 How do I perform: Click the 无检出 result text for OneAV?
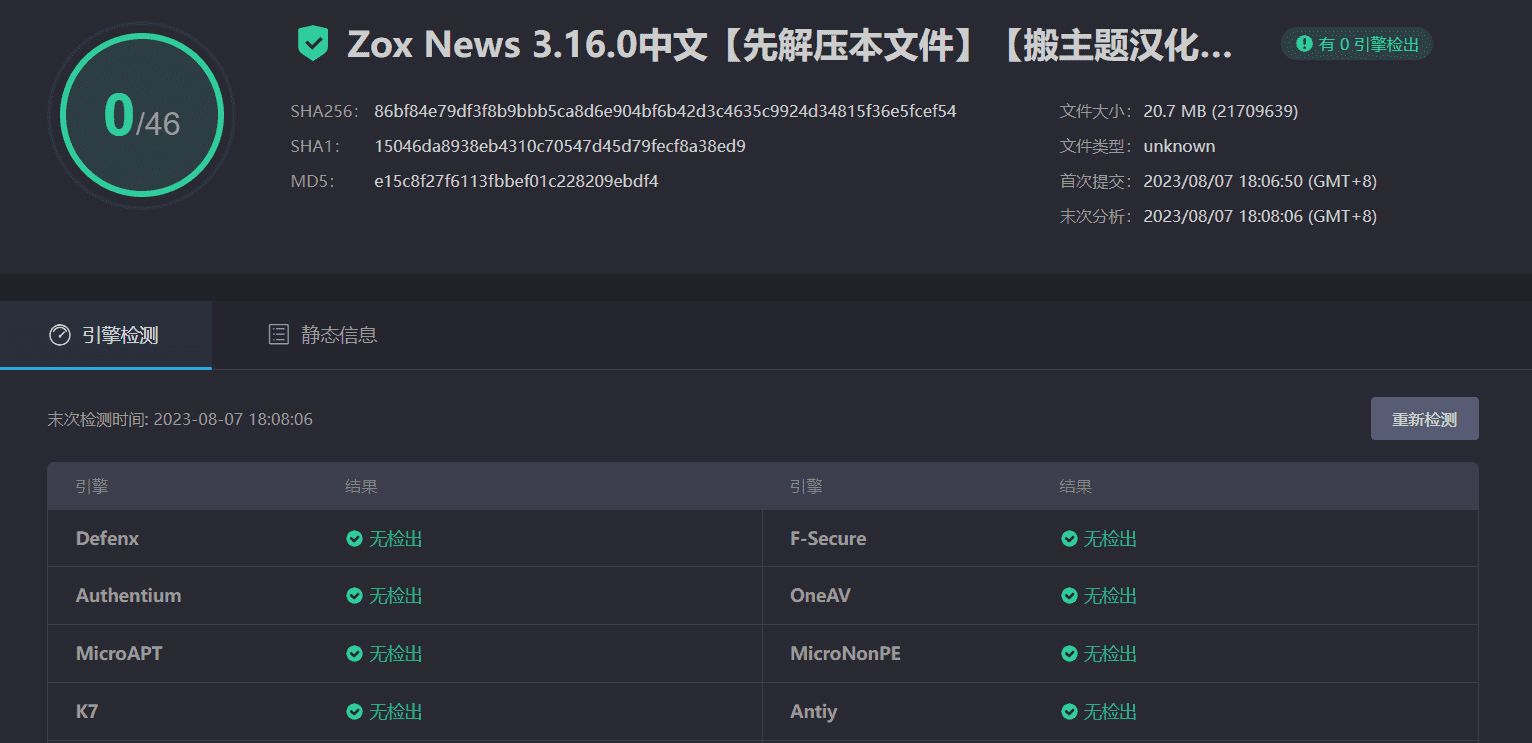1111,596
